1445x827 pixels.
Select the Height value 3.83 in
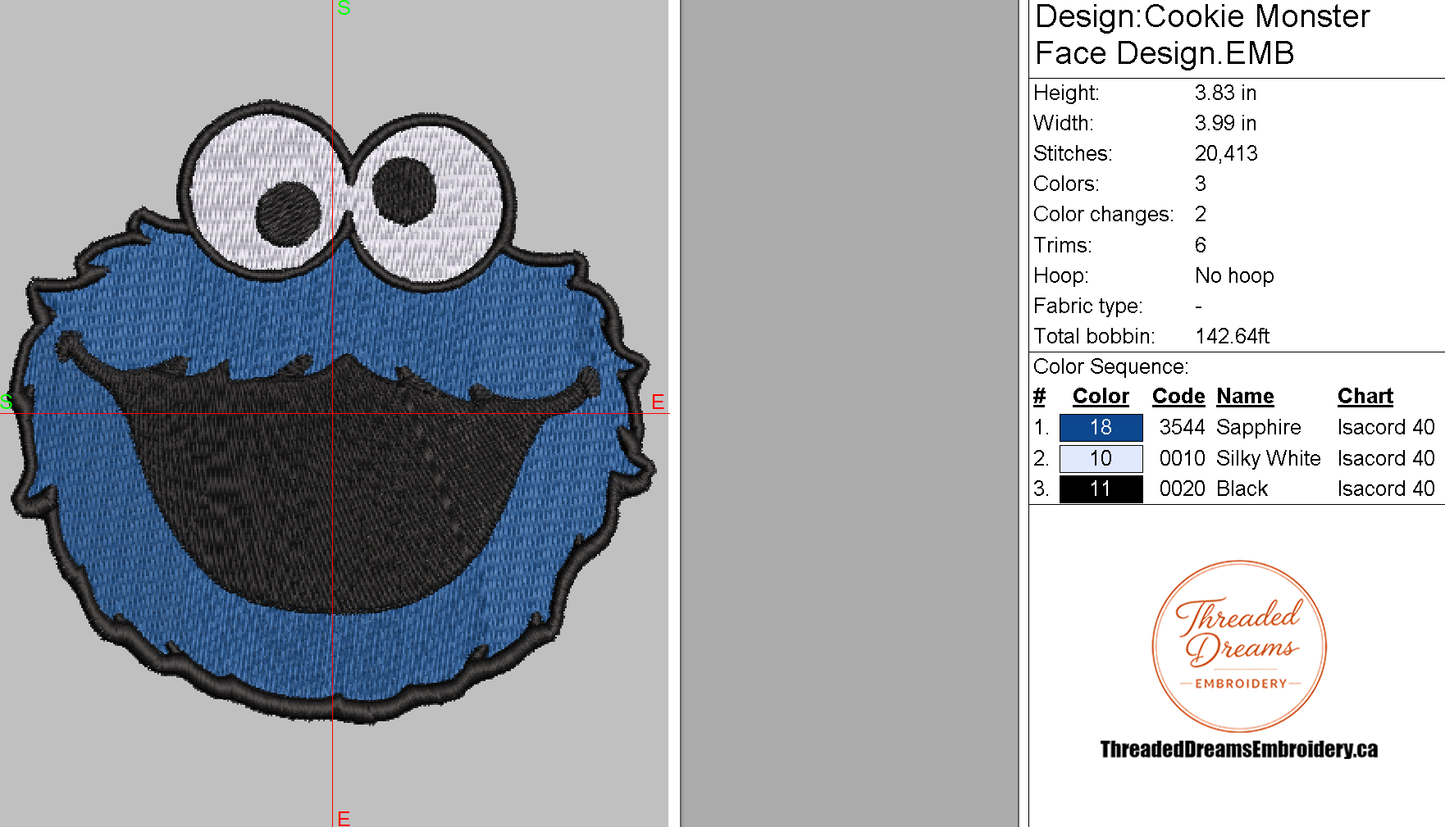(1225, 93)
